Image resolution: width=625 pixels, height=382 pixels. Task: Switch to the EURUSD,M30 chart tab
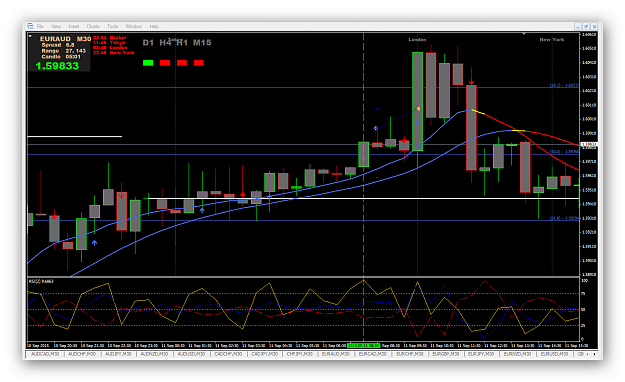point(554,354)
